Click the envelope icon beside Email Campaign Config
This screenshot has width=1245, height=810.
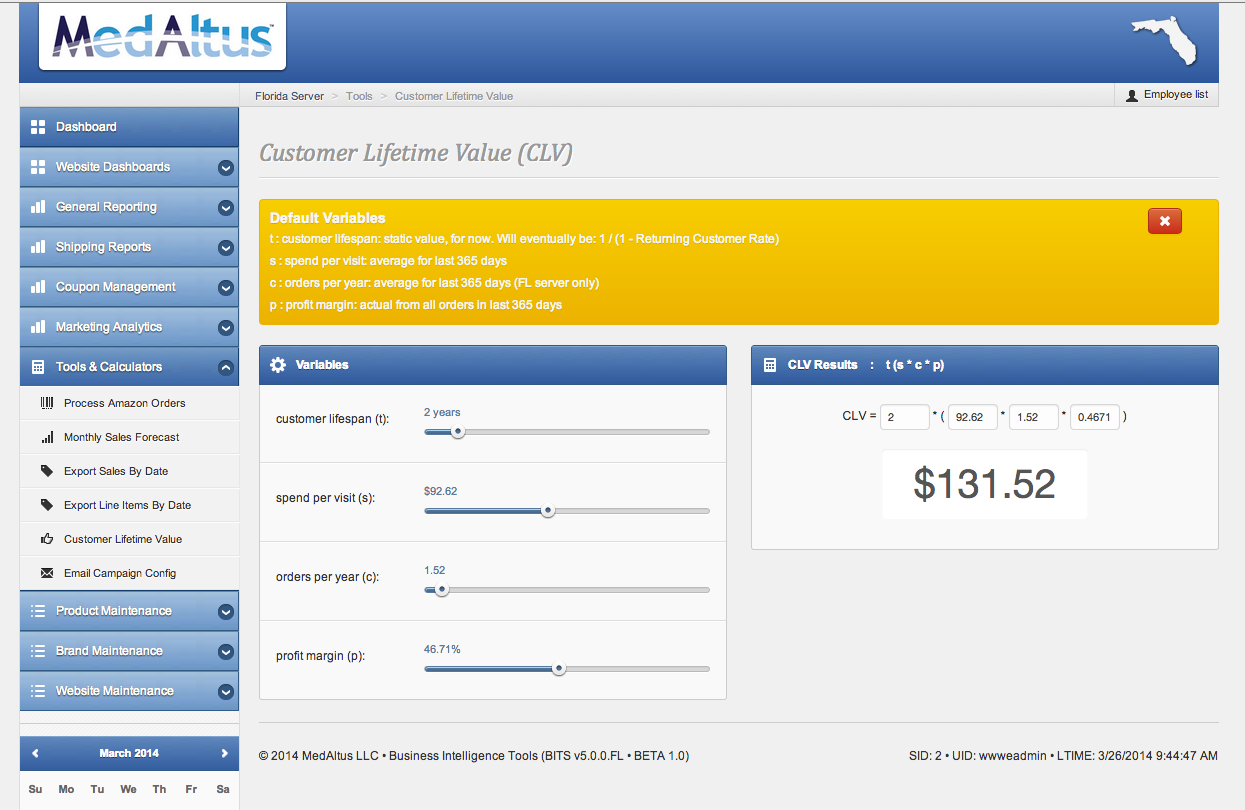click(x=47, y=573)
